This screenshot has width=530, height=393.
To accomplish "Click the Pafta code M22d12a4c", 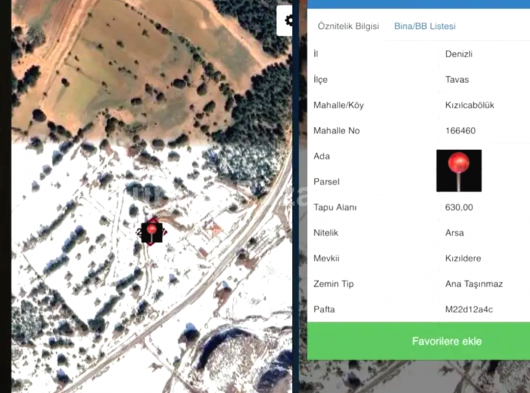I will click(468, 310).
